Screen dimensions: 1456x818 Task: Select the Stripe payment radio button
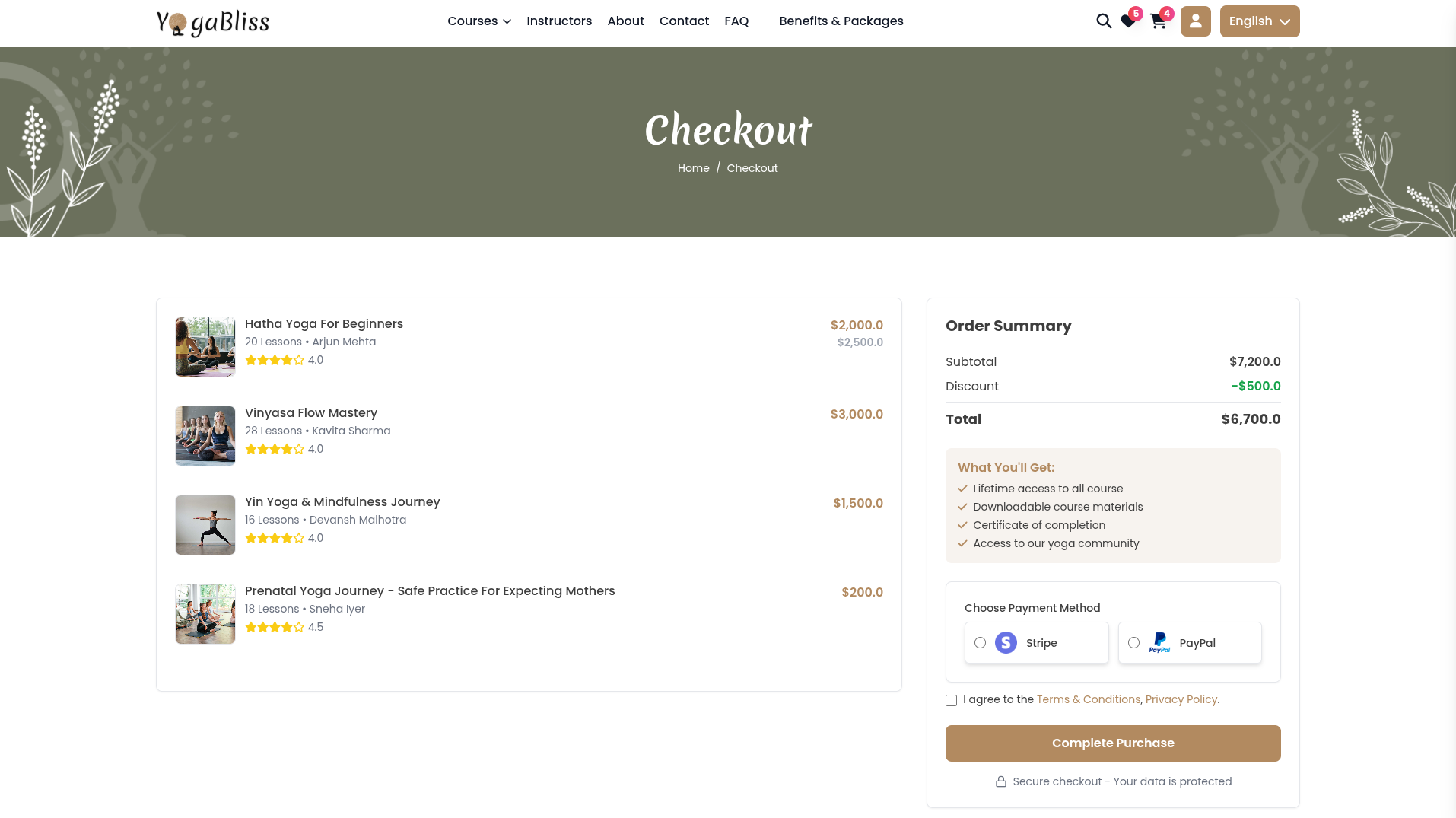981,643
